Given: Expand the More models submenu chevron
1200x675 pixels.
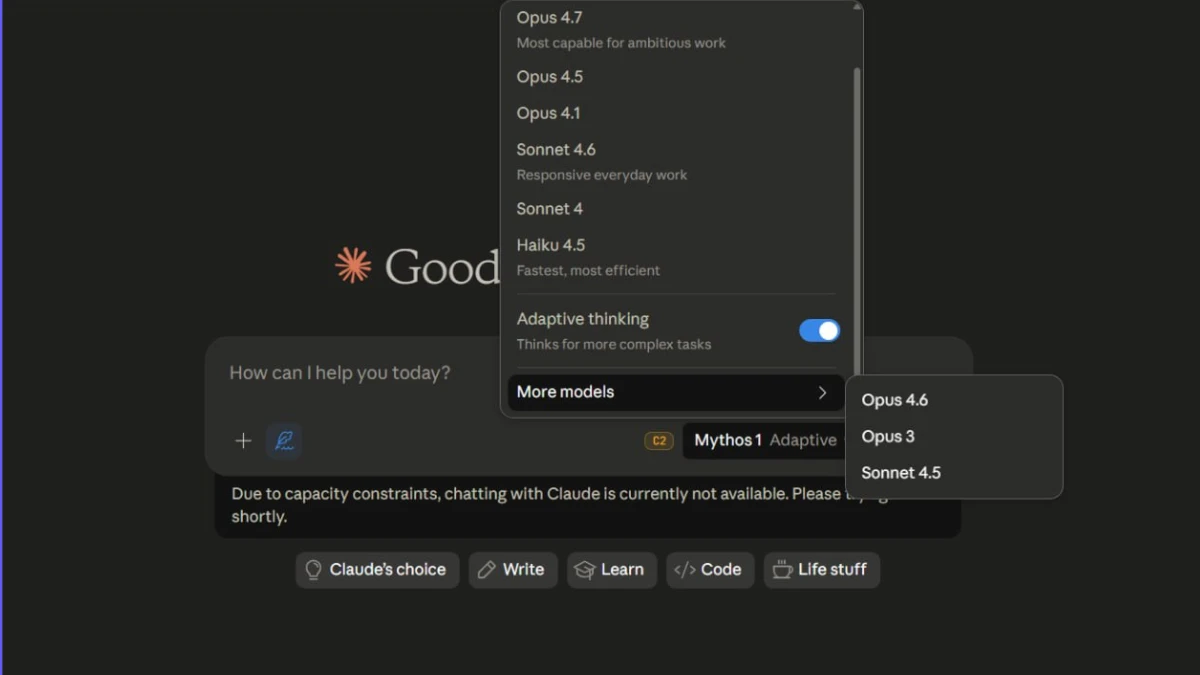Looking at the screenshot, I should [x=823, y=392].
